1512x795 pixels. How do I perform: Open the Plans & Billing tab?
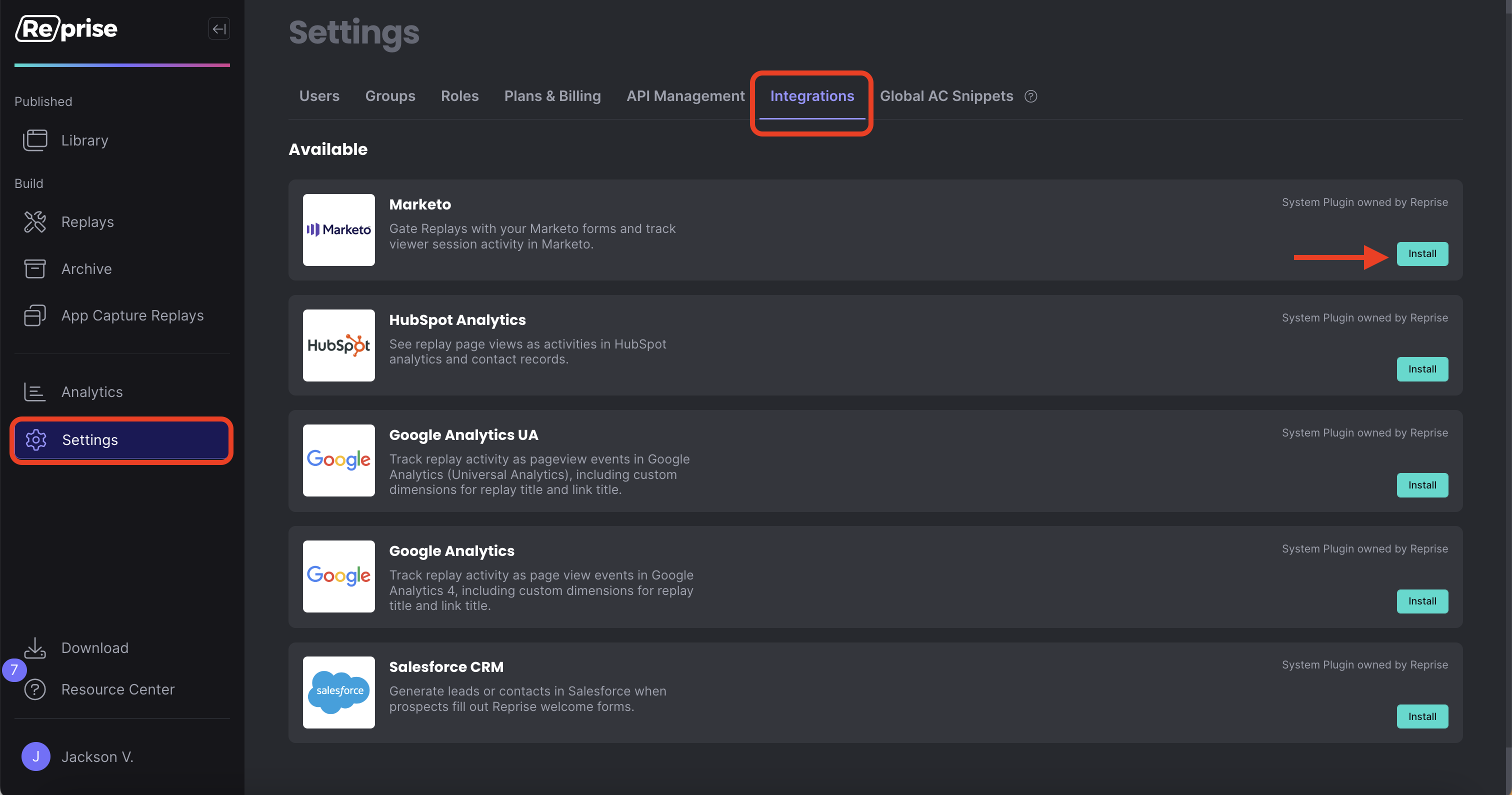552,96
